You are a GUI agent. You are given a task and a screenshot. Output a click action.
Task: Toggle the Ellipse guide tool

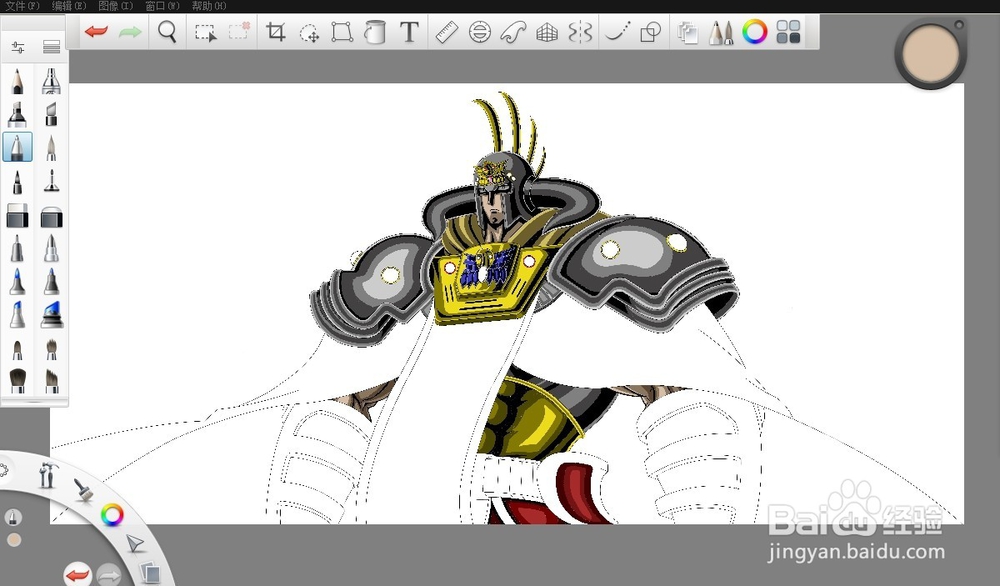tap(480, 31)
